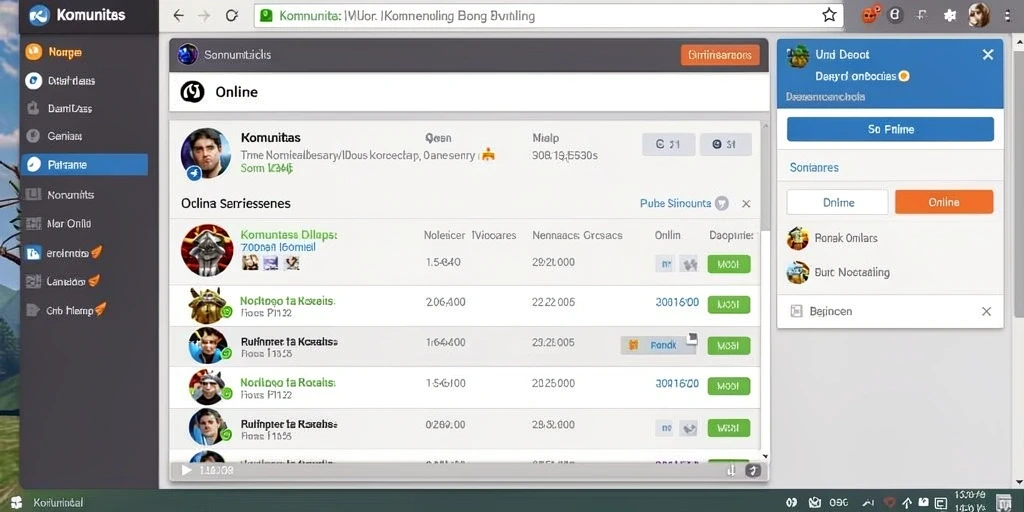Click green button in 1.64.400 row
The image size is (1024, 512).
[729, 345]
